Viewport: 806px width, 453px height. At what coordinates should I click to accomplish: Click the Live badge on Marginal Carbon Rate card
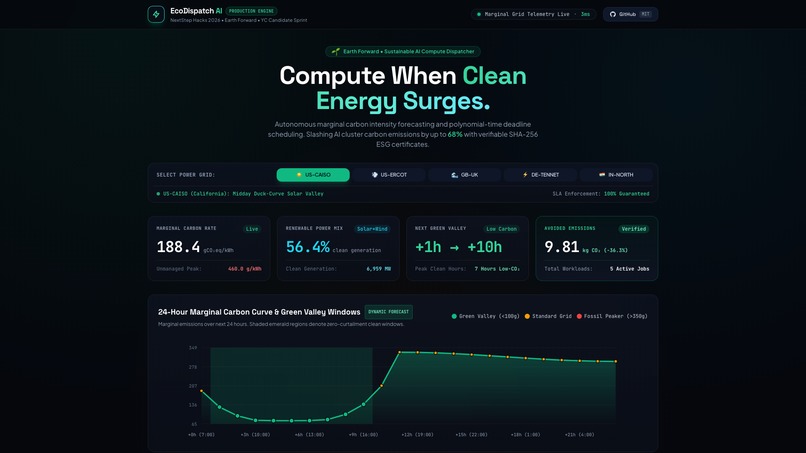[x=252, y=229]
